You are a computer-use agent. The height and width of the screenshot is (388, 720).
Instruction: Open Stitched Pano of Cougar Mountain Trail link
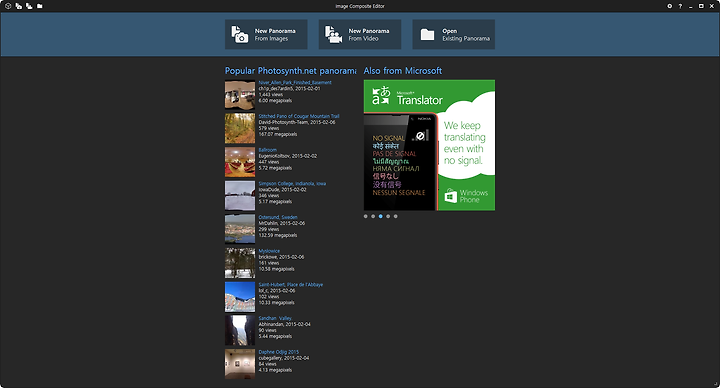click(299, 116)
